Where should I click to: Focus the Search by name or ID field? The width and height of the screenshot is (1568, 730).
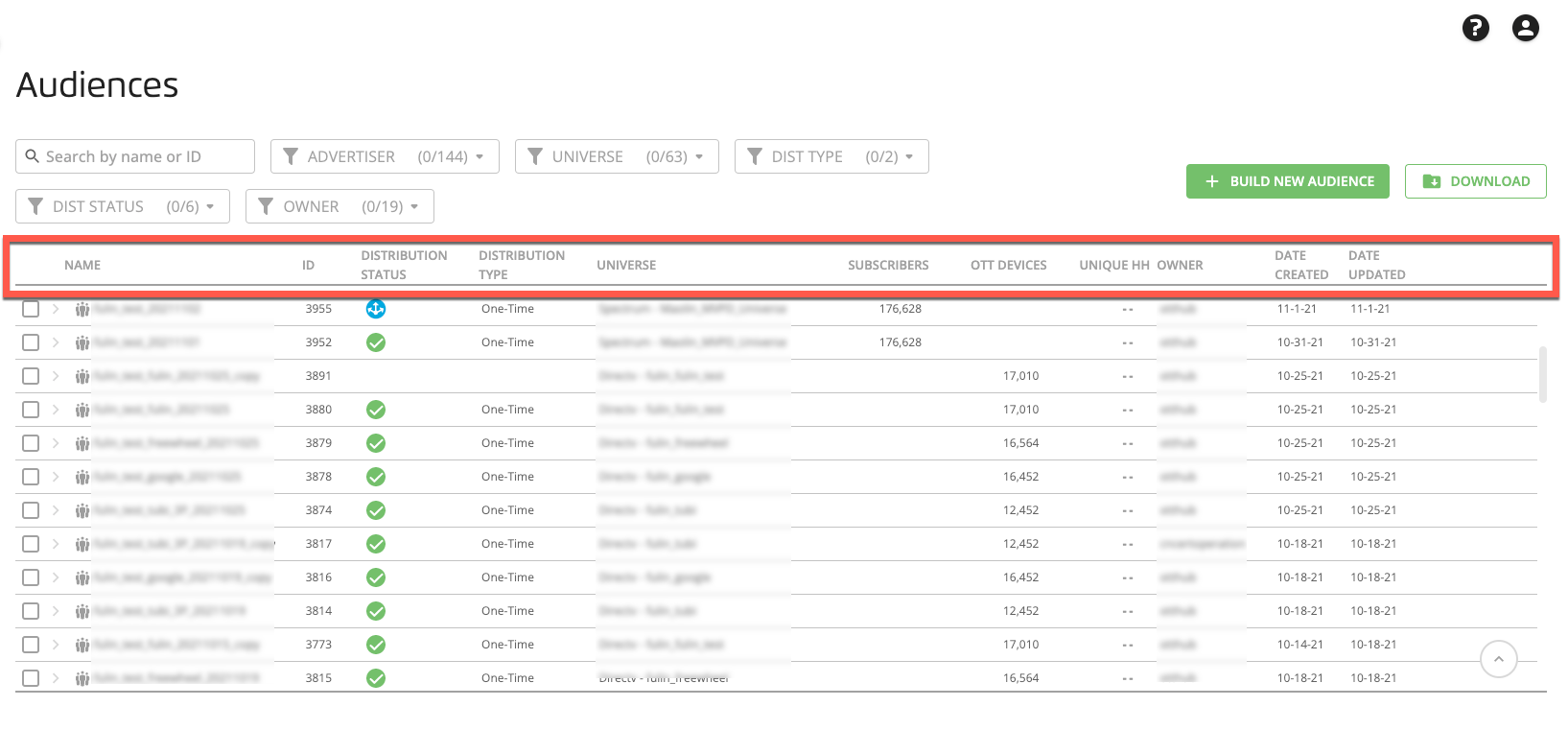coord(135,156)
